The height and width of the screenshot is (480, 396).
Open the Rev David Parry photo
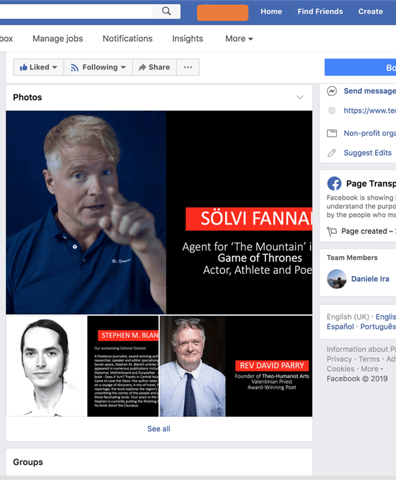click(x=236, y=366)
